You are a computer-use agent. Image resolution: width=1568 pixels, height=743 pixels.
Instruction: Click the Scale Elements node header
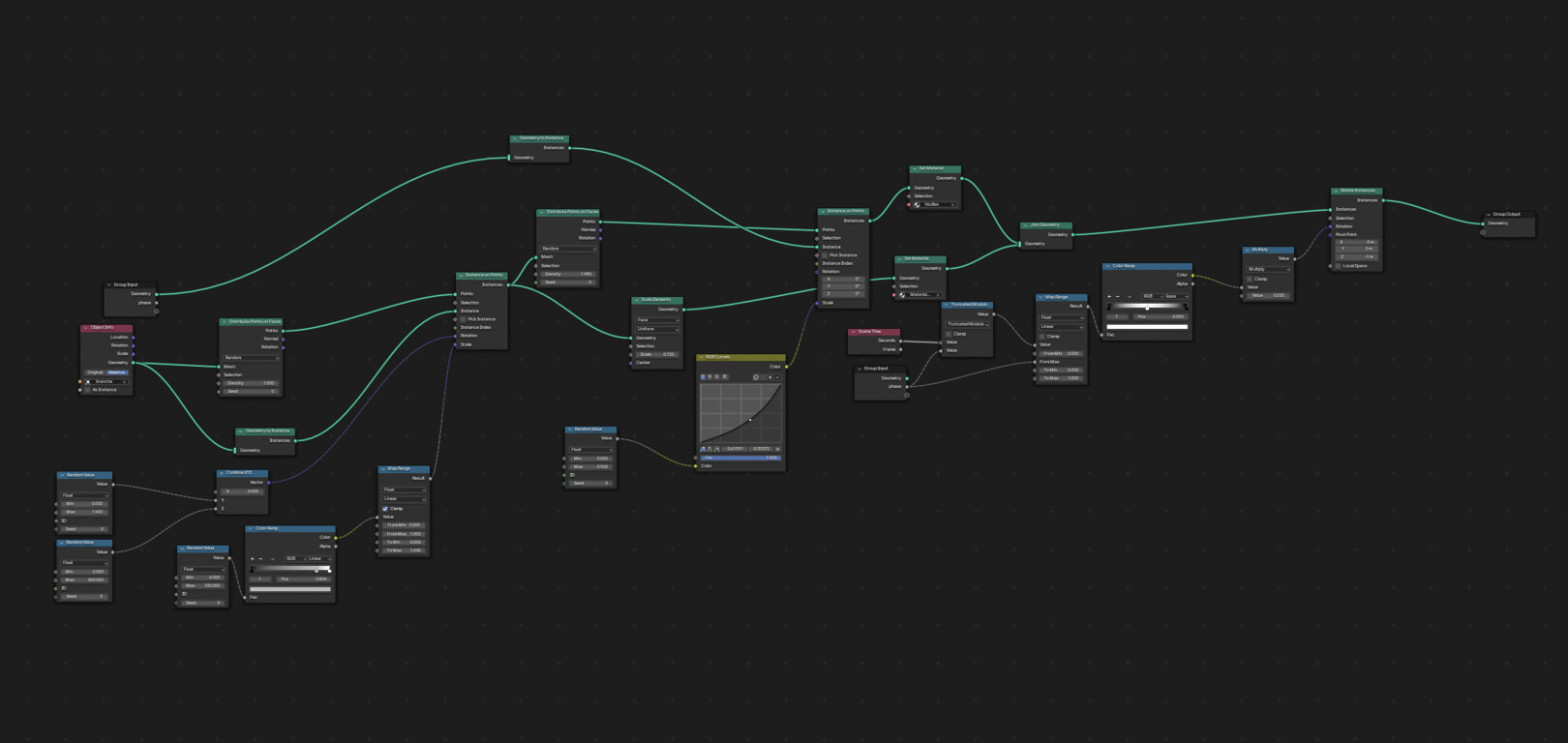pos(657,300)
